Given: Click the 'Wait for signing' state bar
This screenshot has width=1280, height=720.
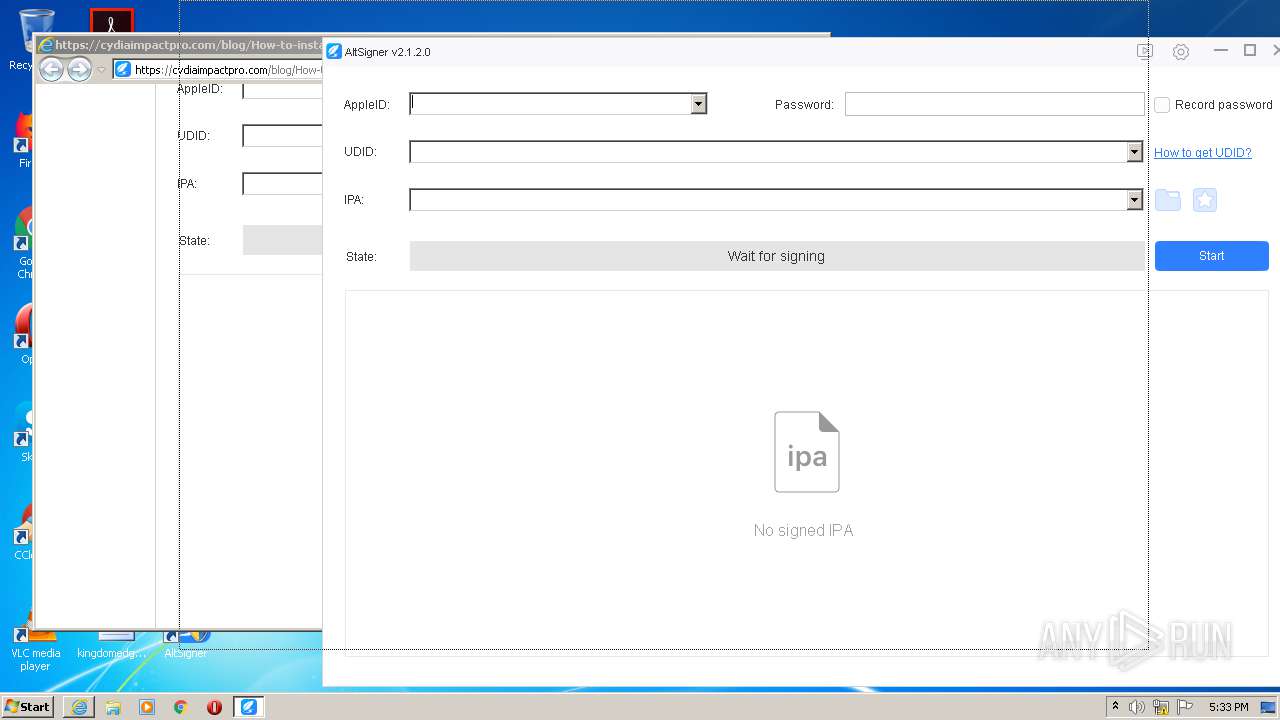Looking at the screenshot, I should 776,256.
